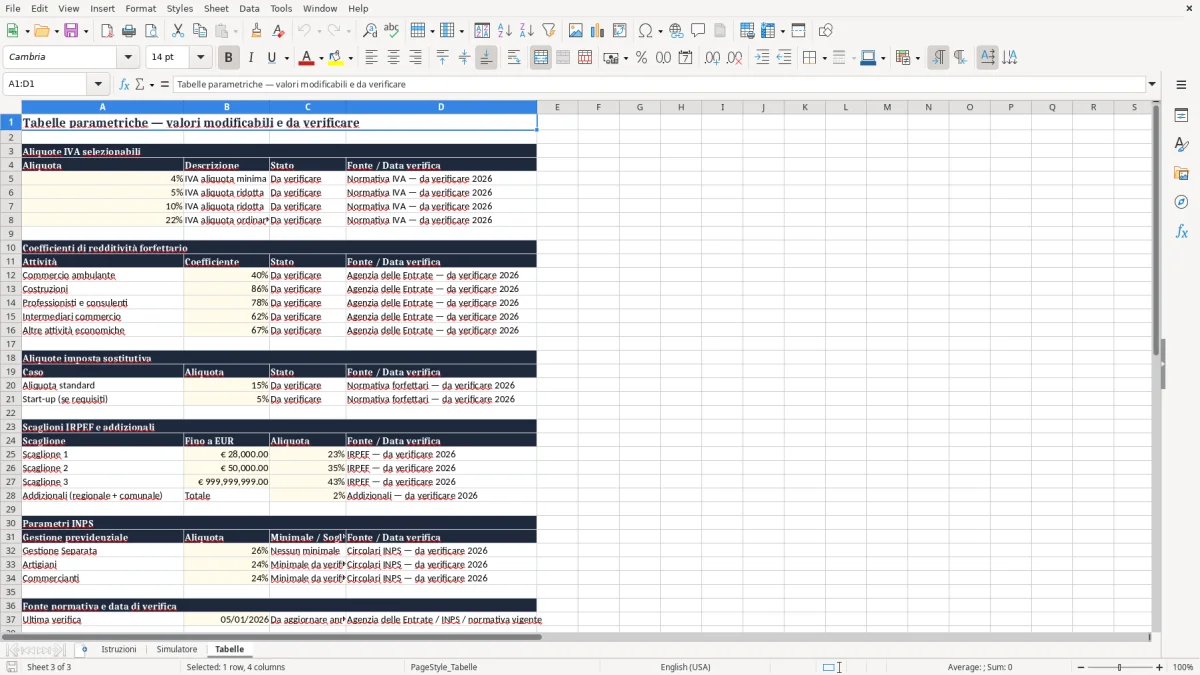Switch to the Istruzioni sheet tab
Image resolution: width=1200 pixels, height=675 pixels.
coord(119,649)
